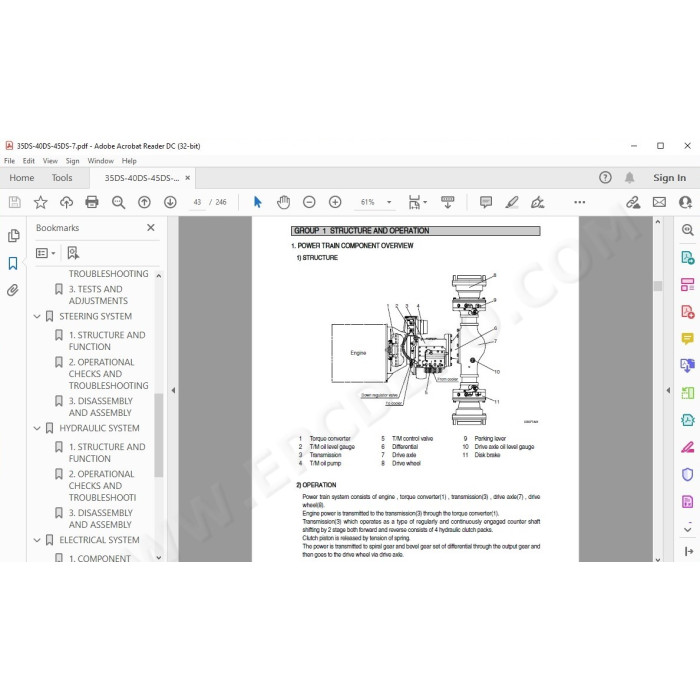Open Steering 3. DISASSEMBLY AND ASSEMBLY bookmark
The width and height of the screenshot is (700, 700).
101,407
